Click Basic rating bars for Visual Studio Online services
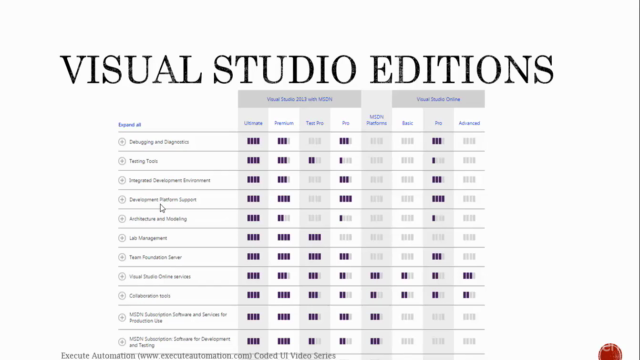640x360 pixels. [407, 276]
